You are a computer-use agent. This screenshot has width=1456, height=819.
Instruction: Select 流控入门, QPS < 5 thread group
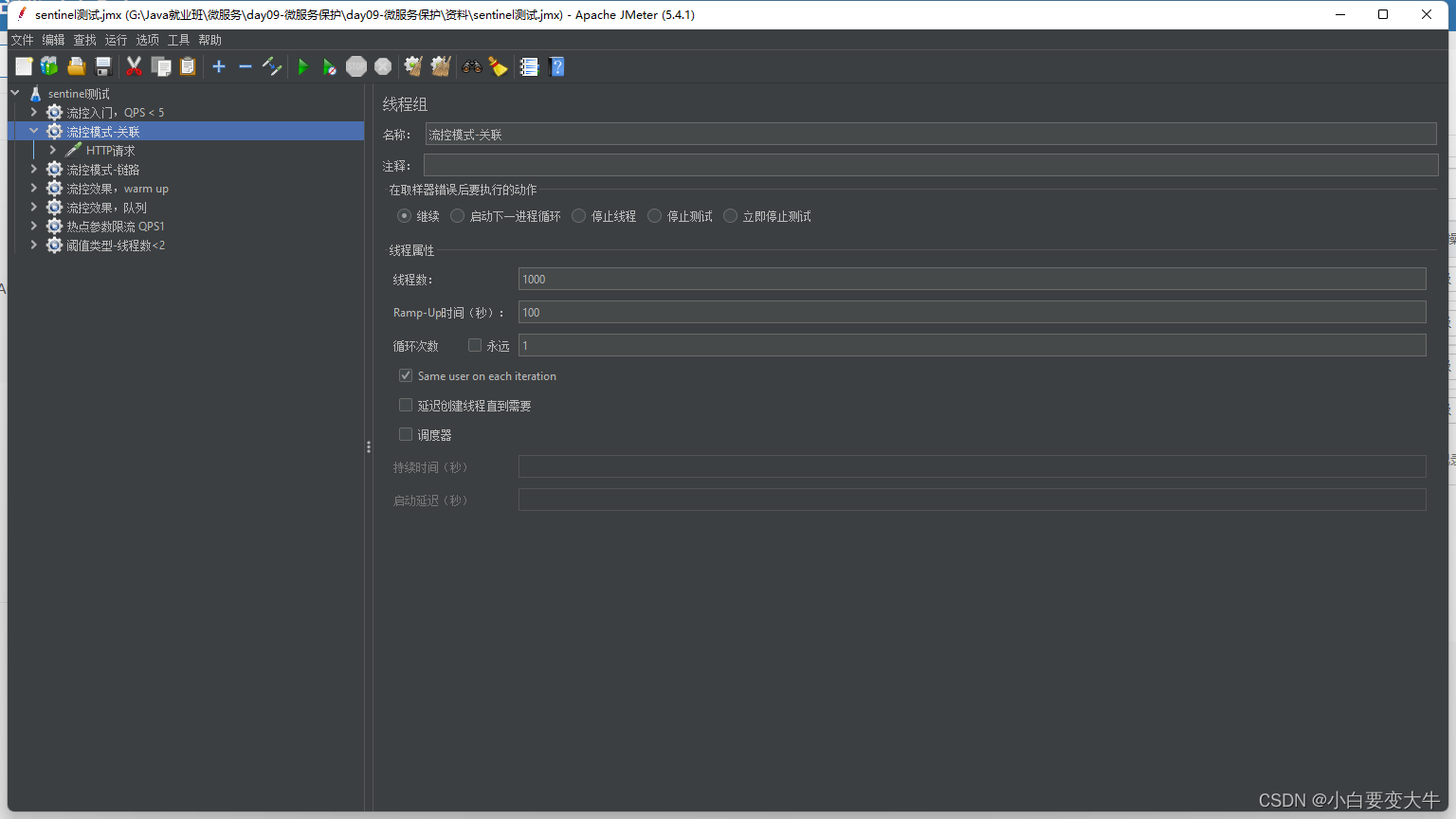point(115,113)
